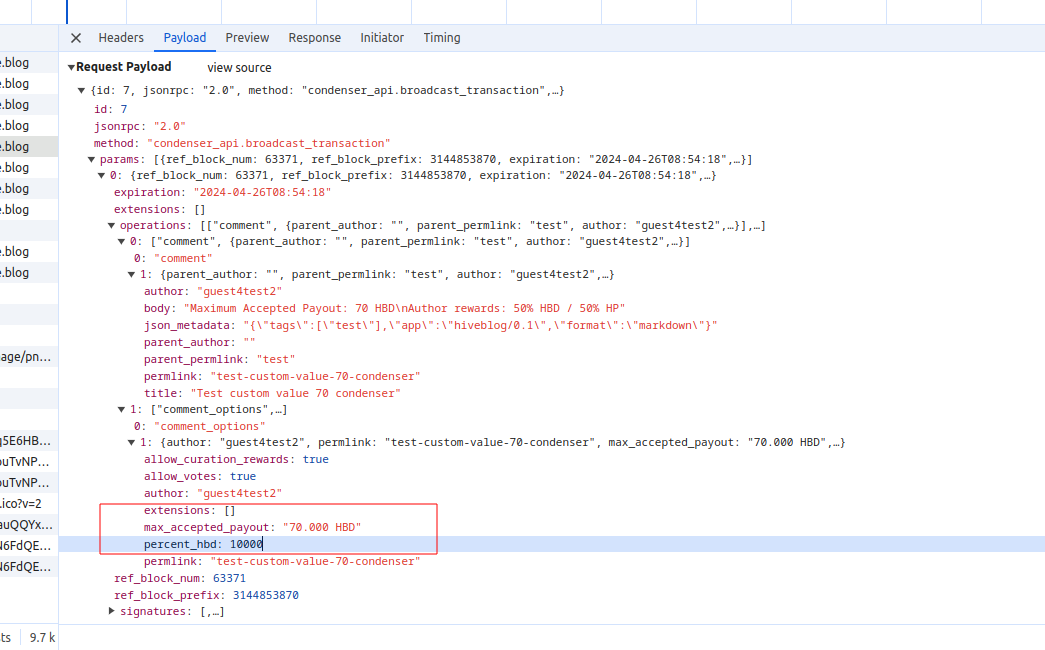Switch to the Response tab
Image resolution: width=1045 pixels, height=650 pixels.
coord(314,38)
